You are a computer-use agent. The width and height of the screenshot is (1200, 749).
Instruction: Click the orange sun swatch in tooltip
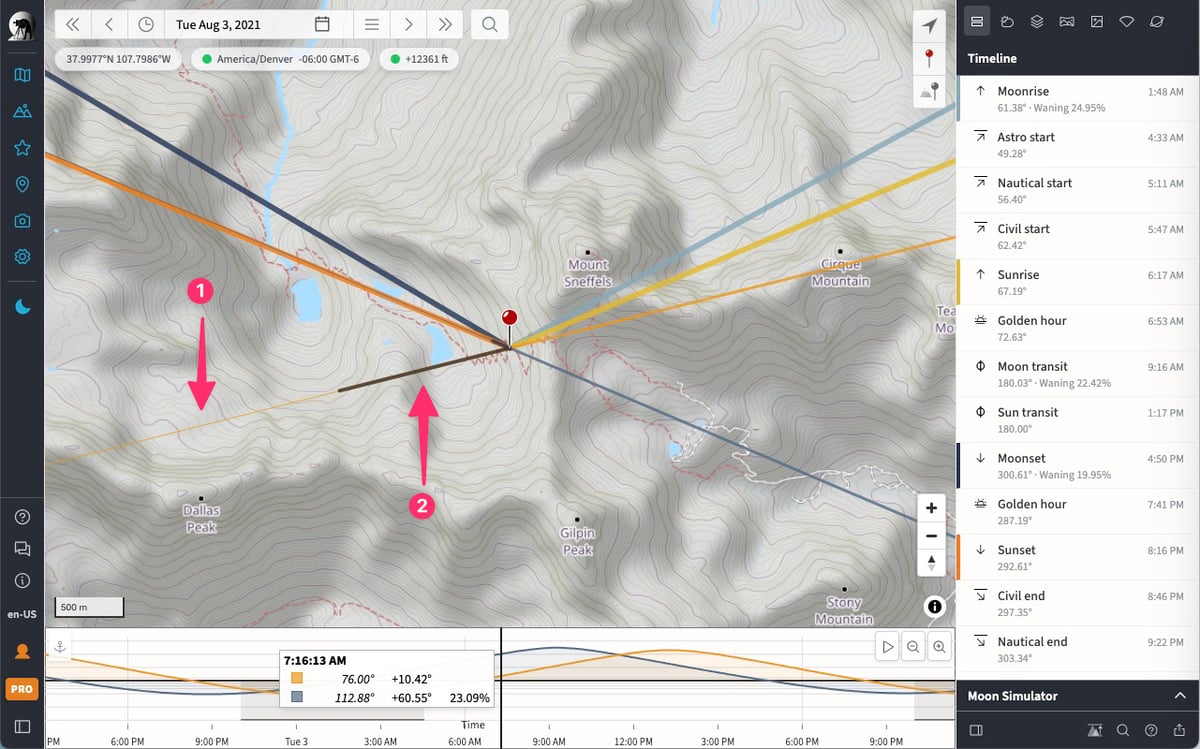click(x=295, y=678)
